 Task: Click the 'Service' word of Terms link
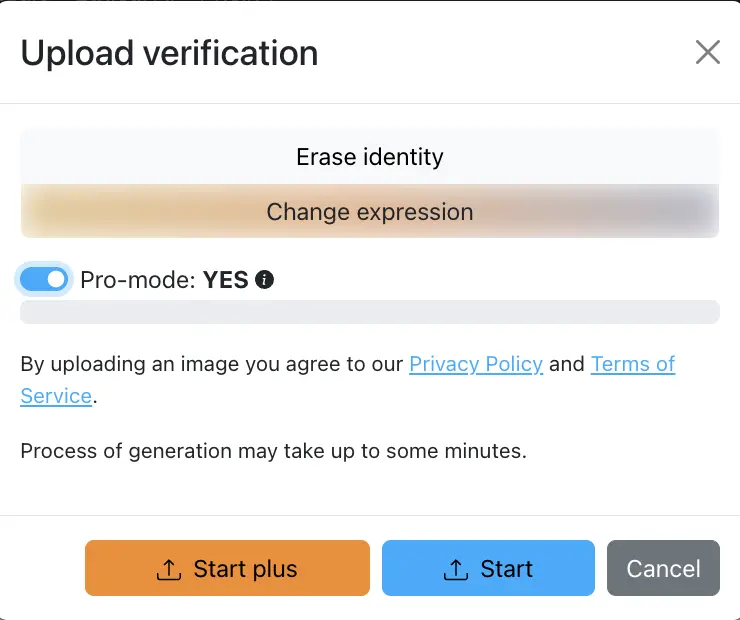[x=56, y=396]
